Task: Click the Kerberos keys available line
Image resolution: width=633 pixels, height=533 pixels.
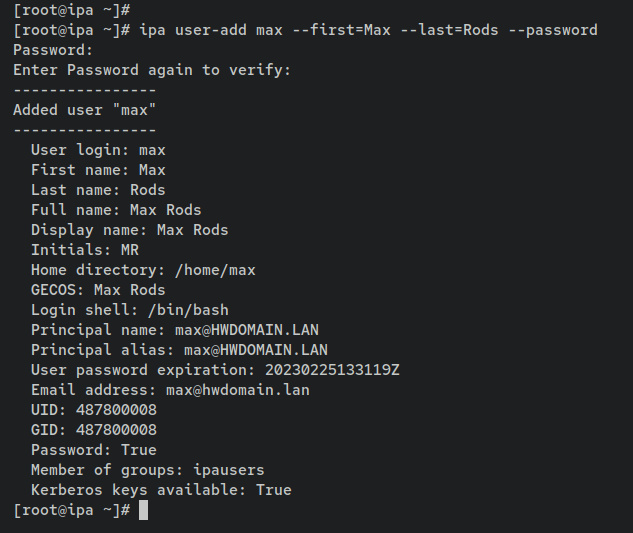Action: point(161,490)
